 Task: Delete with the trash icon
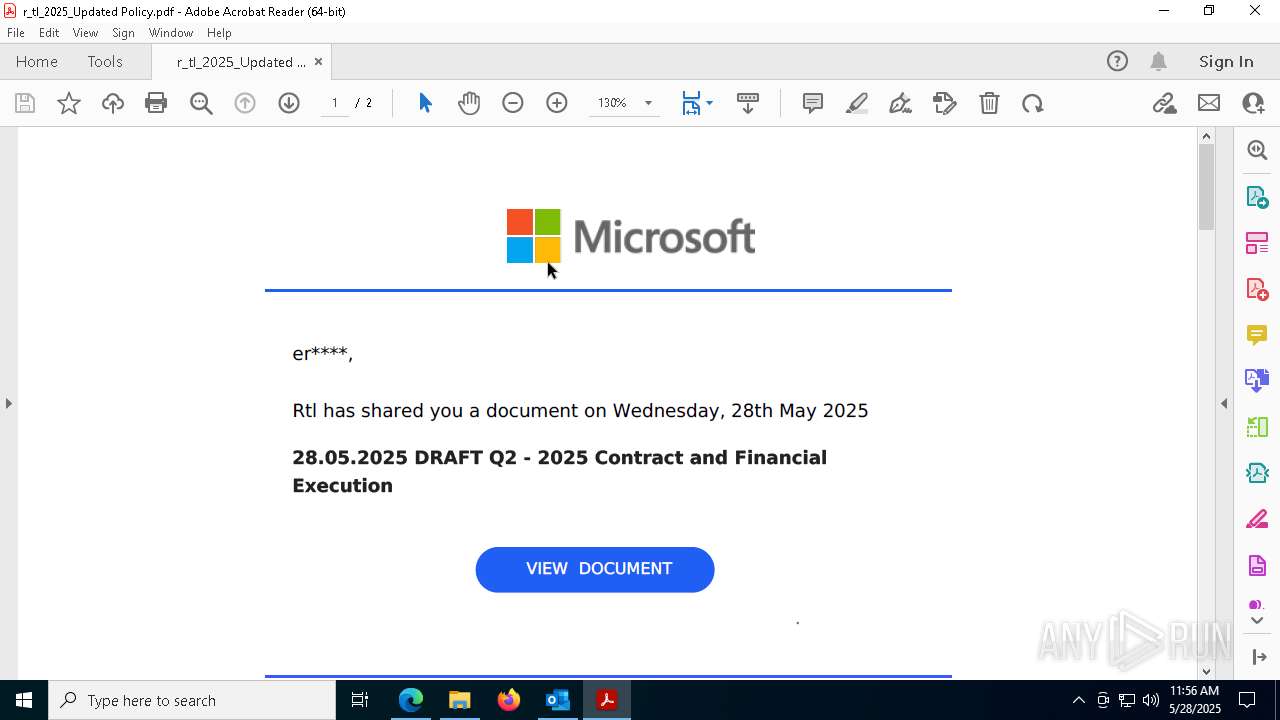tap(989, 103)
